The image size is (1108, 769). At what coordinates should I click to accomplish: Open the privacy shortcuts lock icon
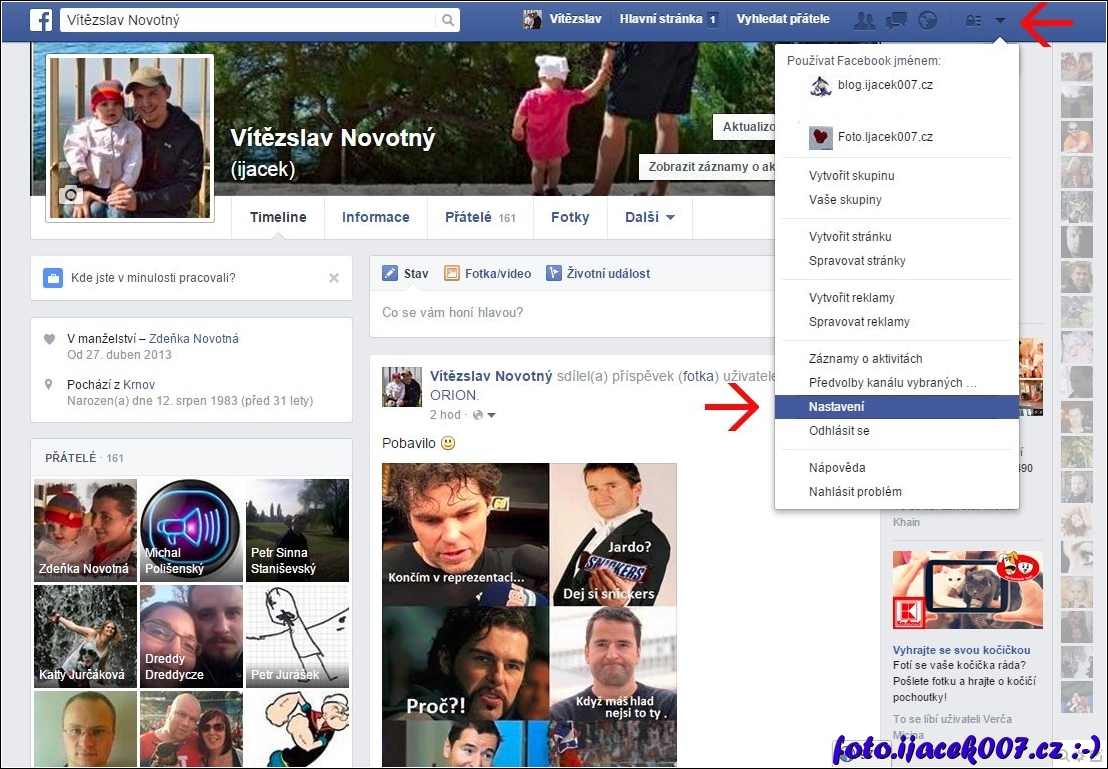[x=972, y=20]
